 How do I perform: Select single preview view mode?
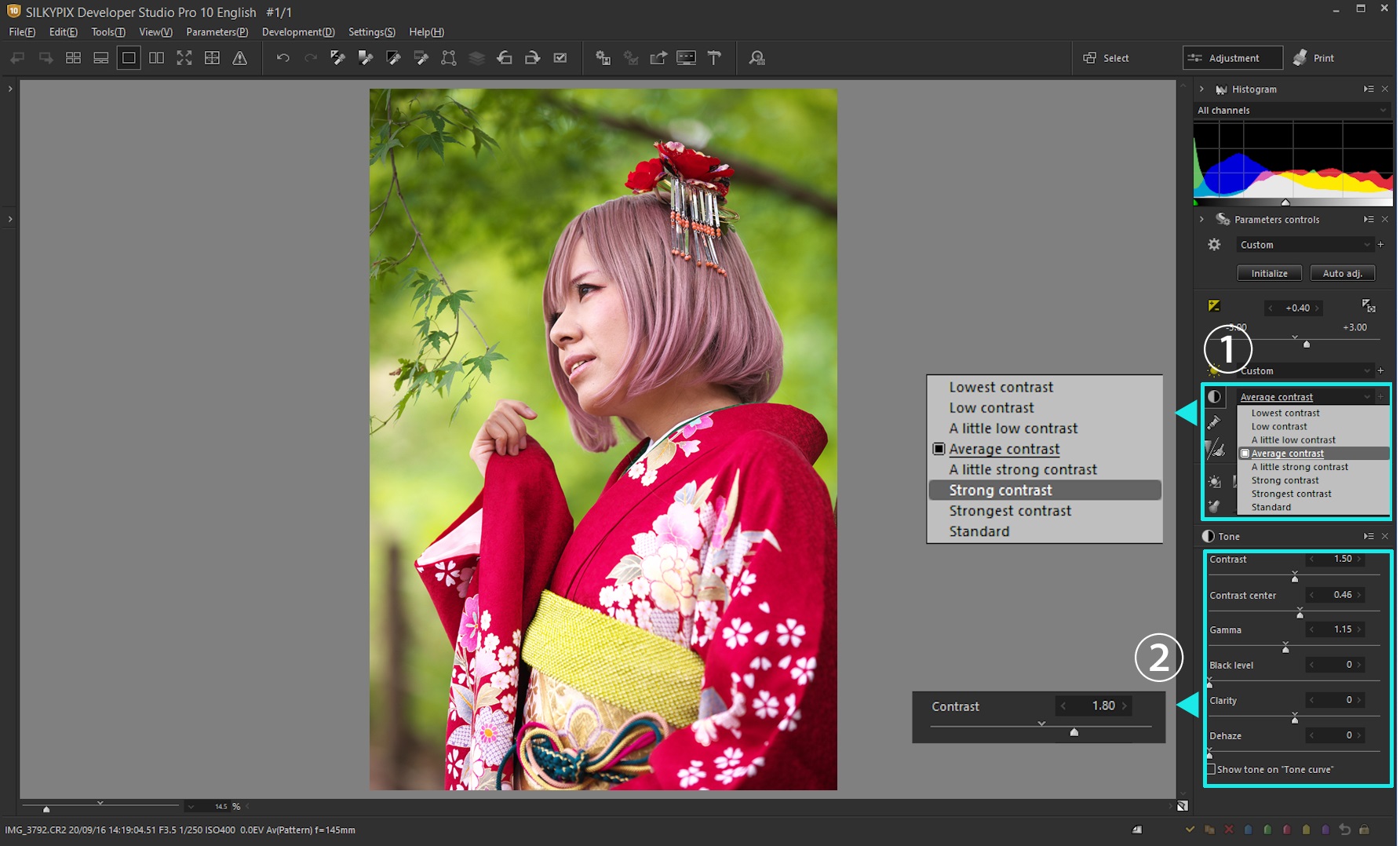(129, 58)
